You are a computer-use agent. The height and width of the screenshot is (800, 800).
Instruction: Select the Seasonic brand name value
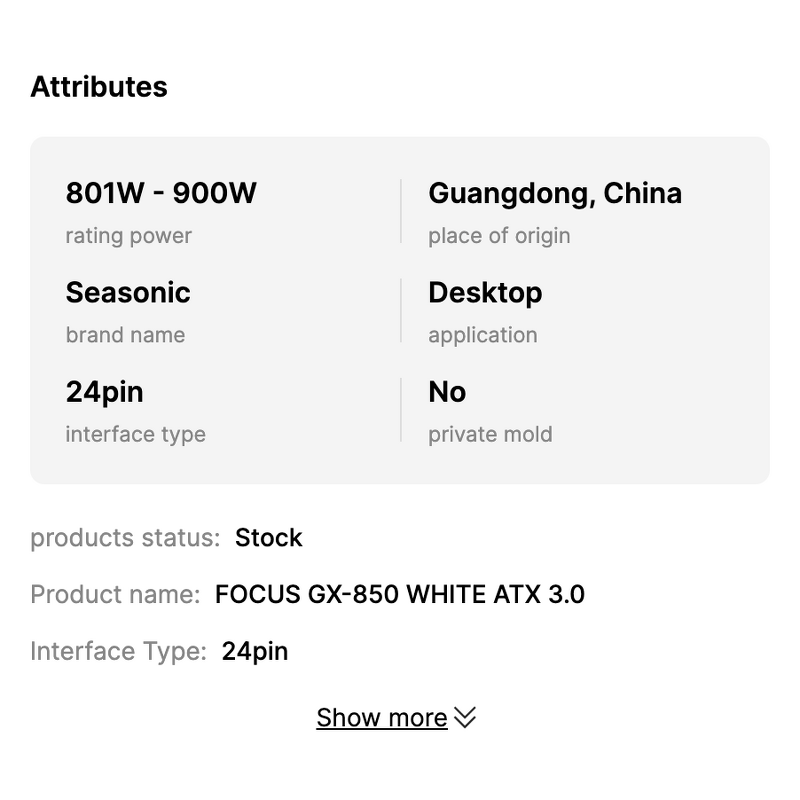click(128, 292)
